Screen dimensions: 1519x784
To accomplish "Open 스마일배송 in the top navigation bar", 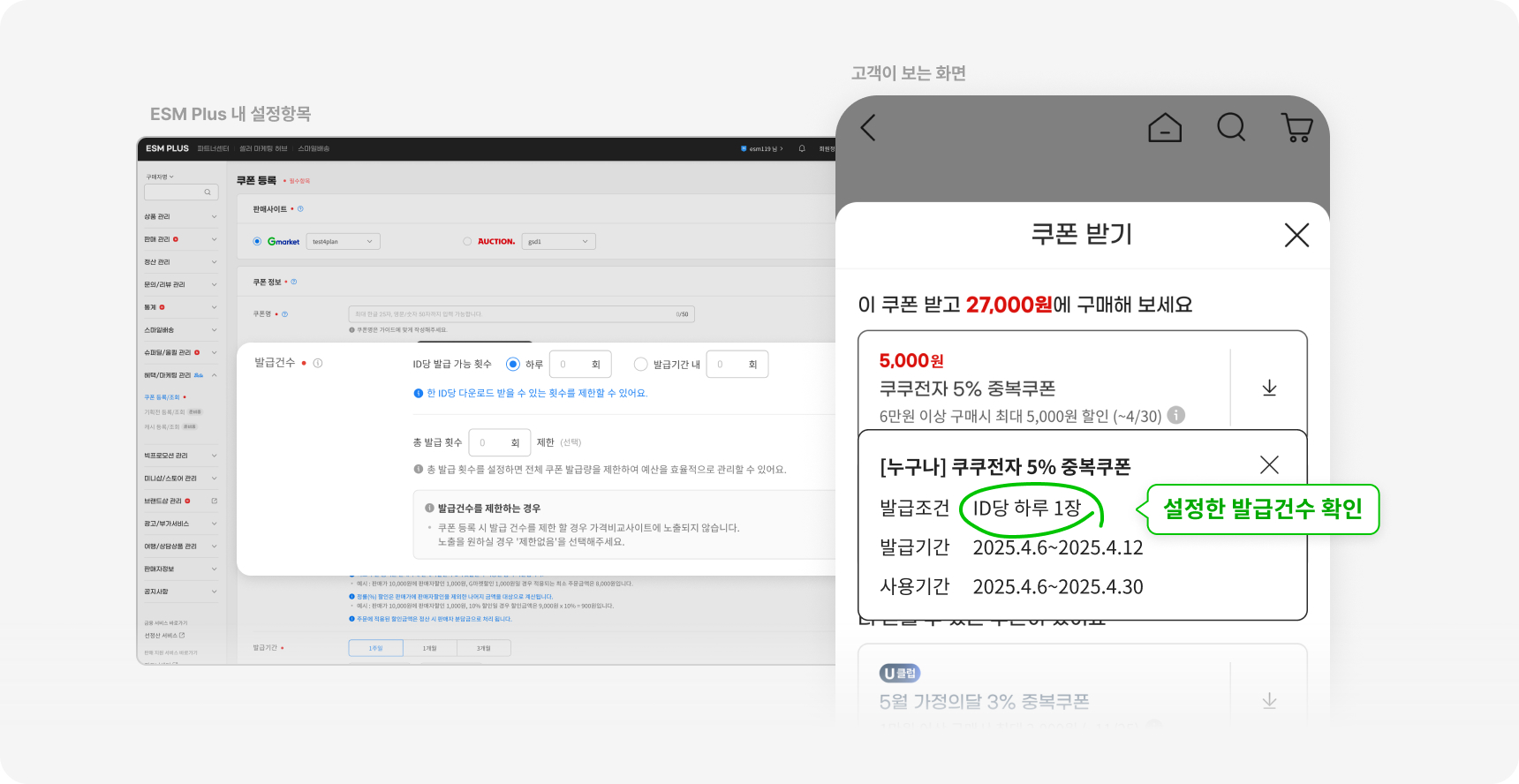I will click(314, 148).
